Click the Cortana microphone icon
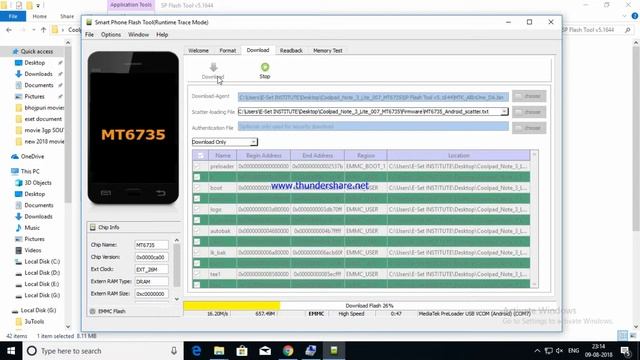 174,351
